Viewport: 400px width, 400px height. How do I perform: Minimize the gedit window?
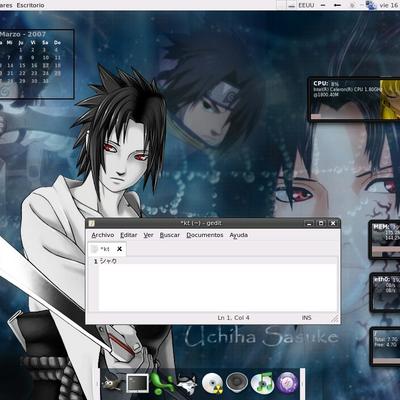point(309,223)
